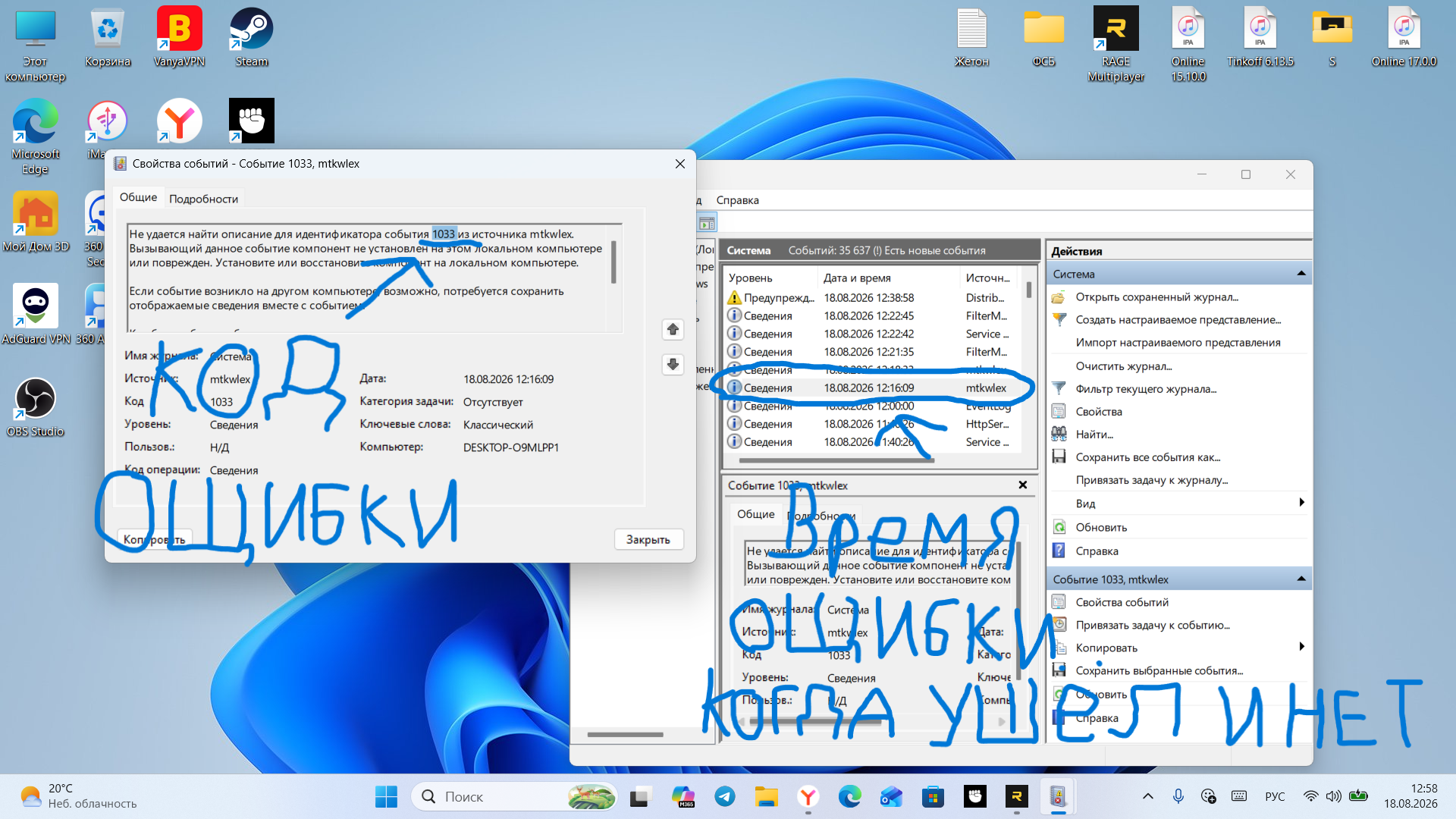Click Привязать задачу к событию action
Image resolution: width=1456 pixels, height=819 pixels.
[x=1153, y=625]
